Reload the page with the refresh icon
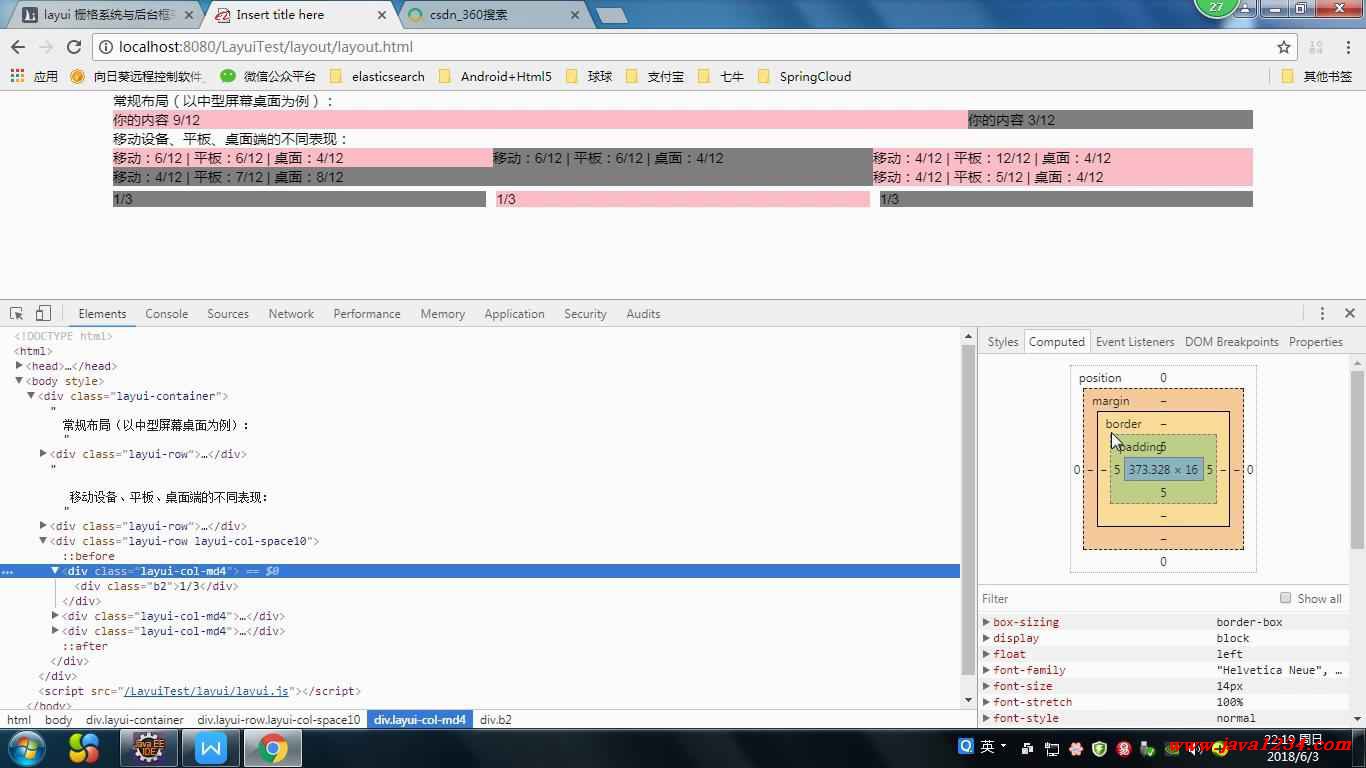 tap(74, 47)
